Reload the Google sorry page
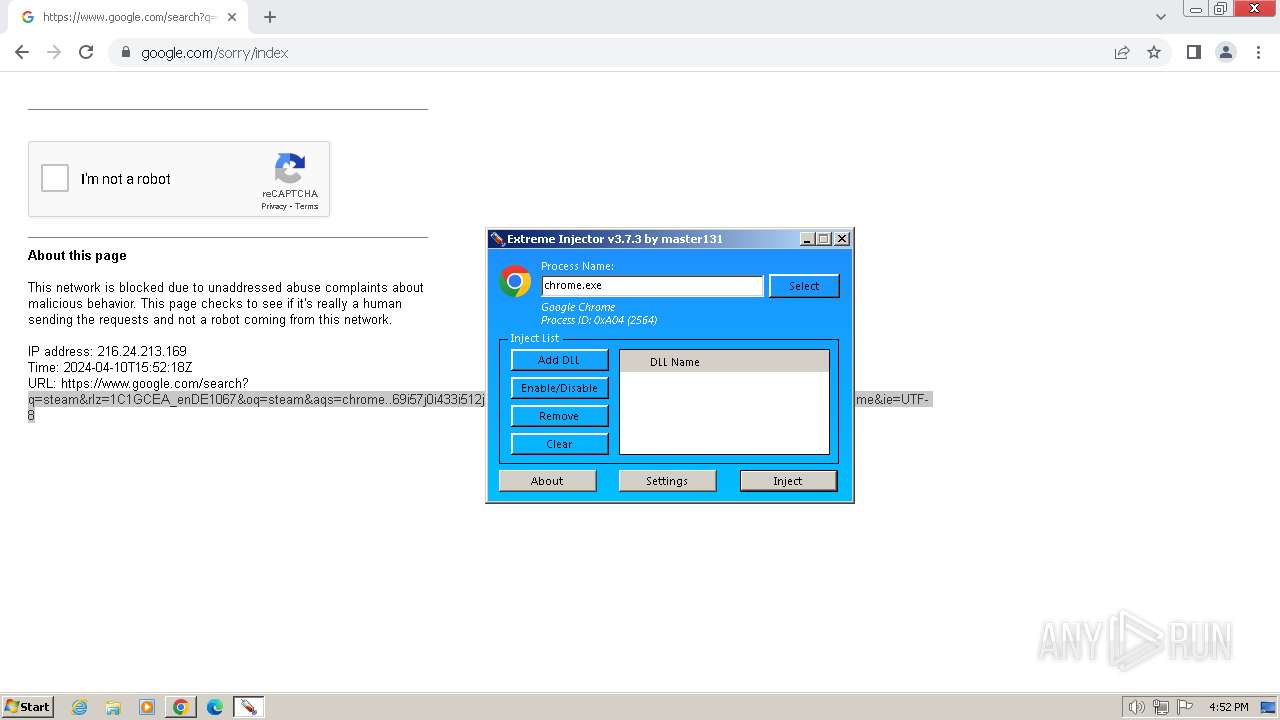The height and width of the screenshot is (720, 1280). [86, 52]
